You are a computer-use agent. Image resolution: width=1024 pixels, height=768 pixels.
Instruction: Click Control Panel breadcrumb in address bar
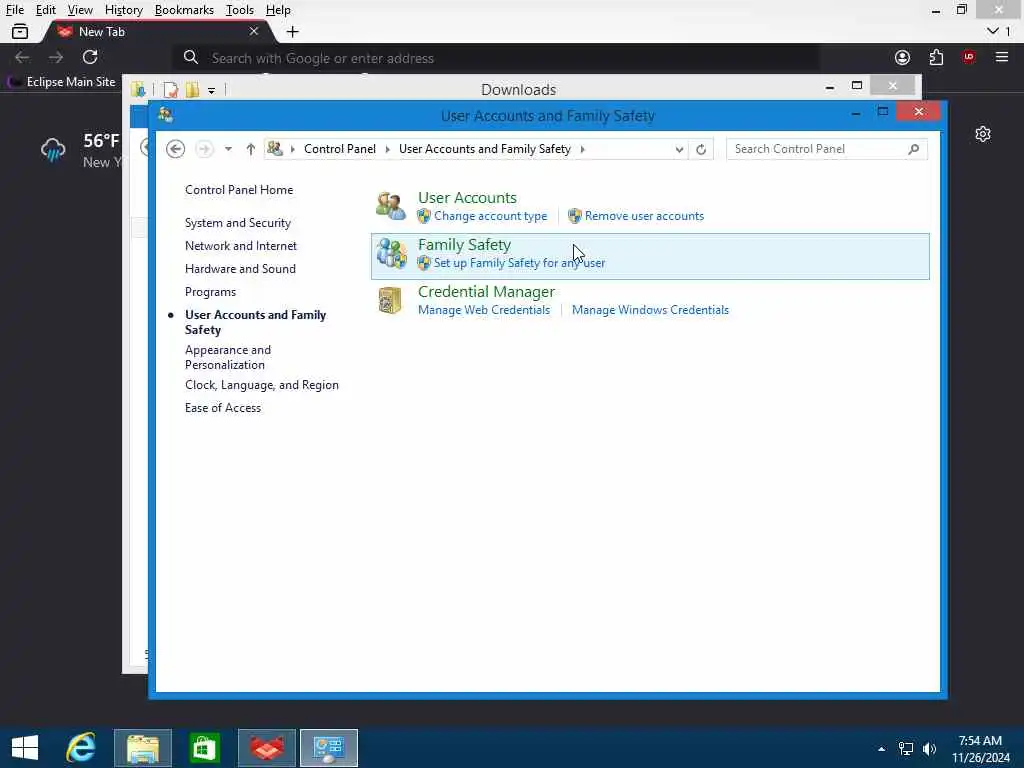coord(340,149)
